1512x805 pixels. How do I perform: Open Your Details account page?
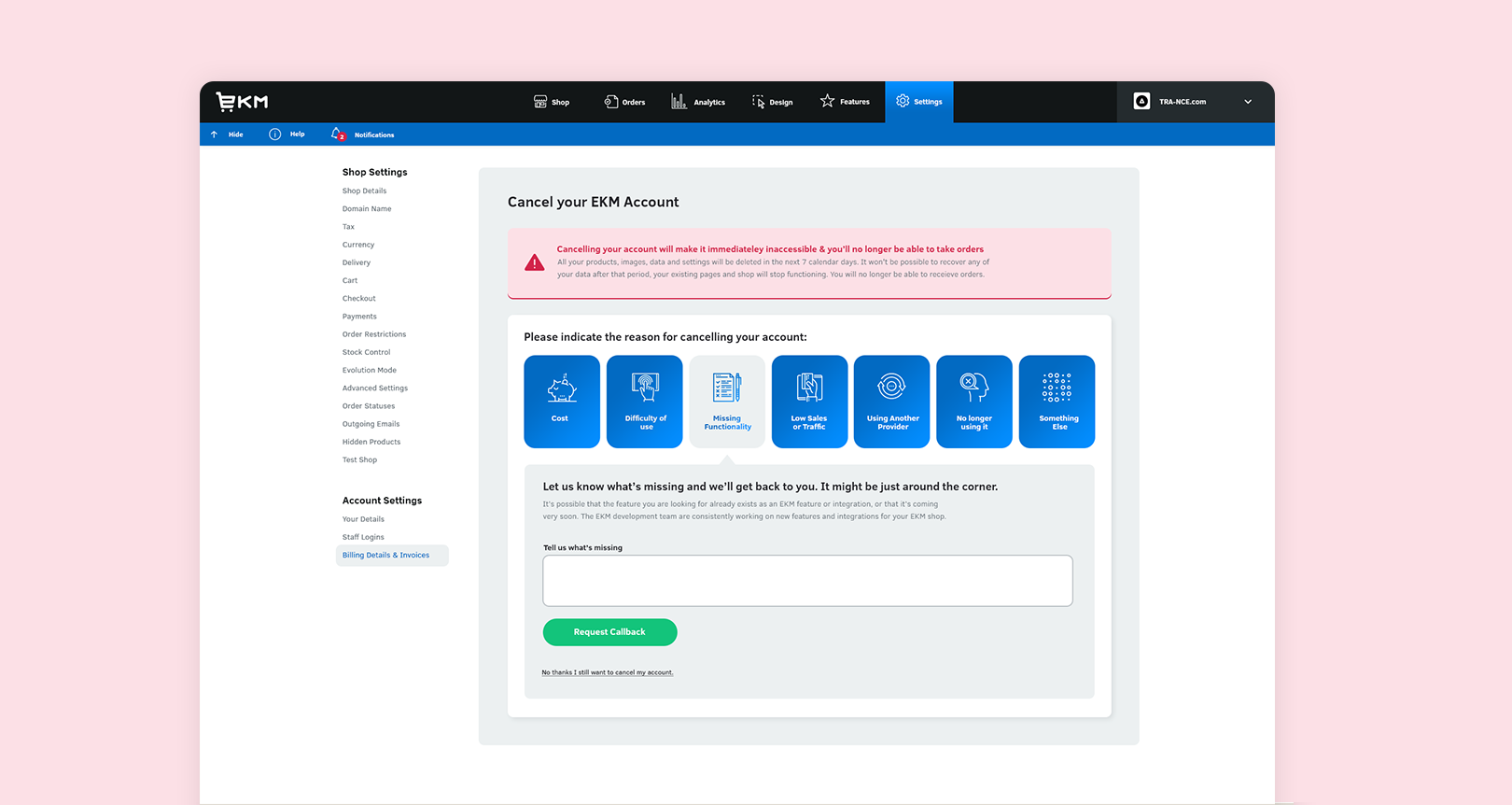(363, 519)
